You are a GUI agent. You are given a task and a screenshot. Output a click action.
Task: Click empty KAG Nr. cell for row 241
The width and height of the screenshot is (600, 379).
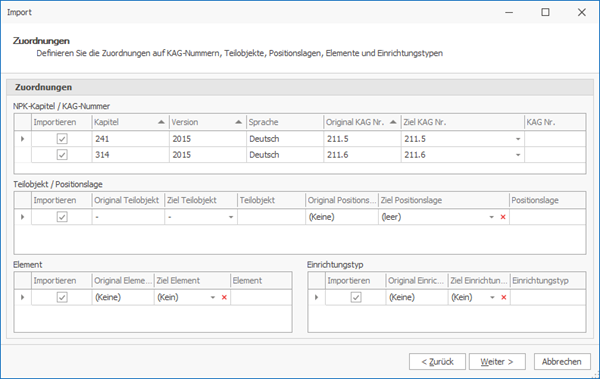555,139
